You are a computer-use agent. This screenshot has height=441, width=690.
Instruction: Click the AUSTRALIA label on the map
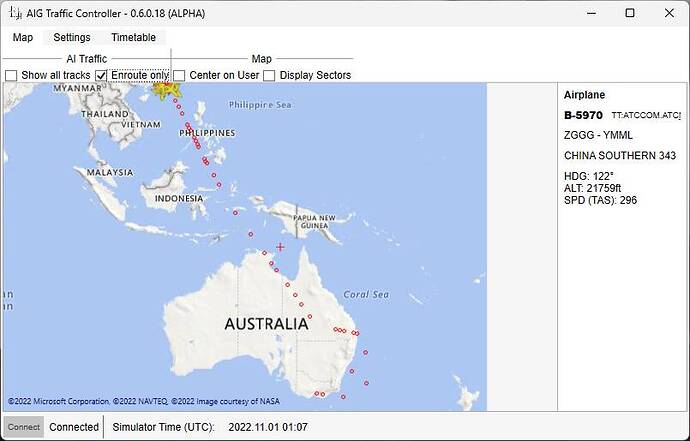pyautogui.click(x=266, y=324)
